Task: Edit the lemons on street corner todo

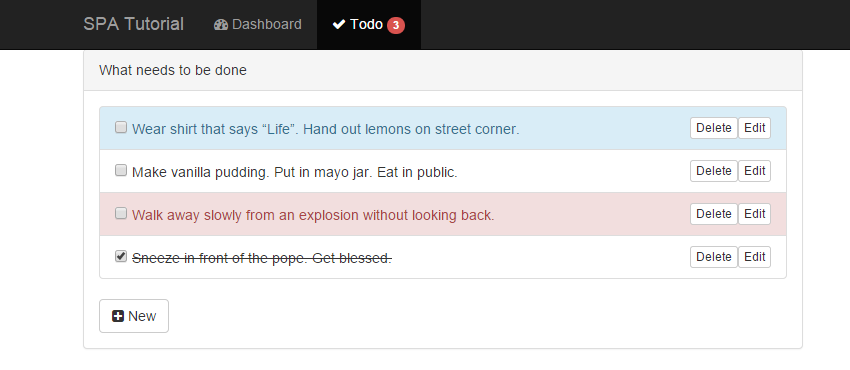Action: pos(755,128)
